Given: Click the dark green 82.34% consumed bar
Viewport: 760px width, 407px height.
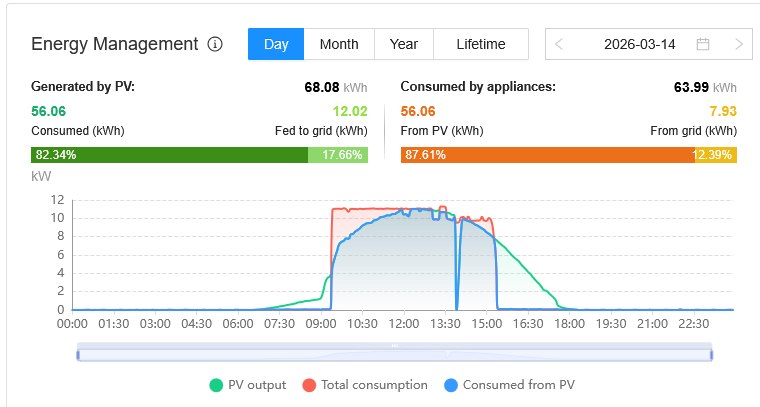Looking at the screenshot, I should [x=170, y=155].
